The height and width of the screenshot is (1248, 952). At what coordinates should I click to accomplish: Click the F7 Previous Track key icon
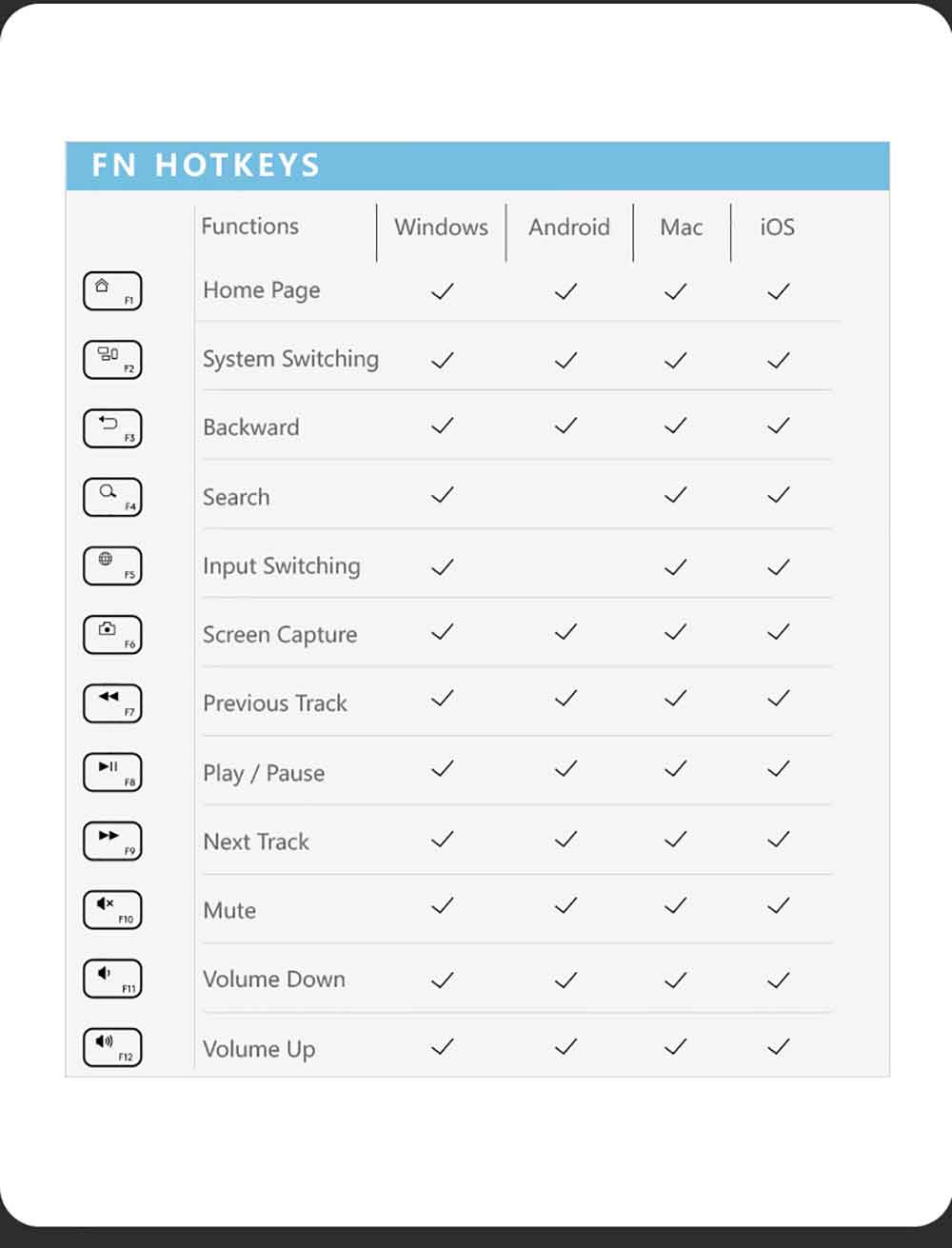(112, 703)
